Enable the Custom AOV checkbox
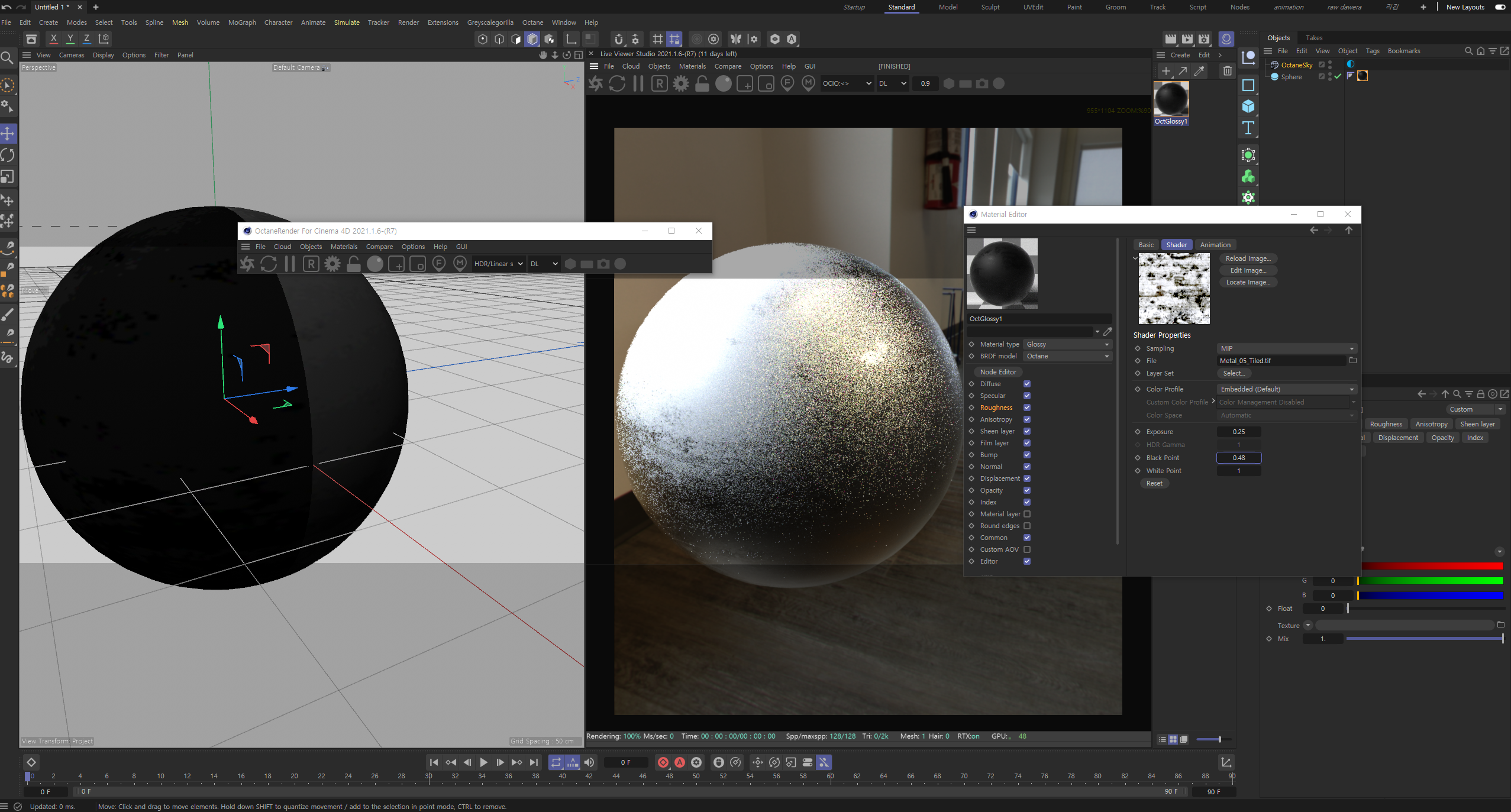Screen dimensions: 1511x812 [x=1027, y=549]
